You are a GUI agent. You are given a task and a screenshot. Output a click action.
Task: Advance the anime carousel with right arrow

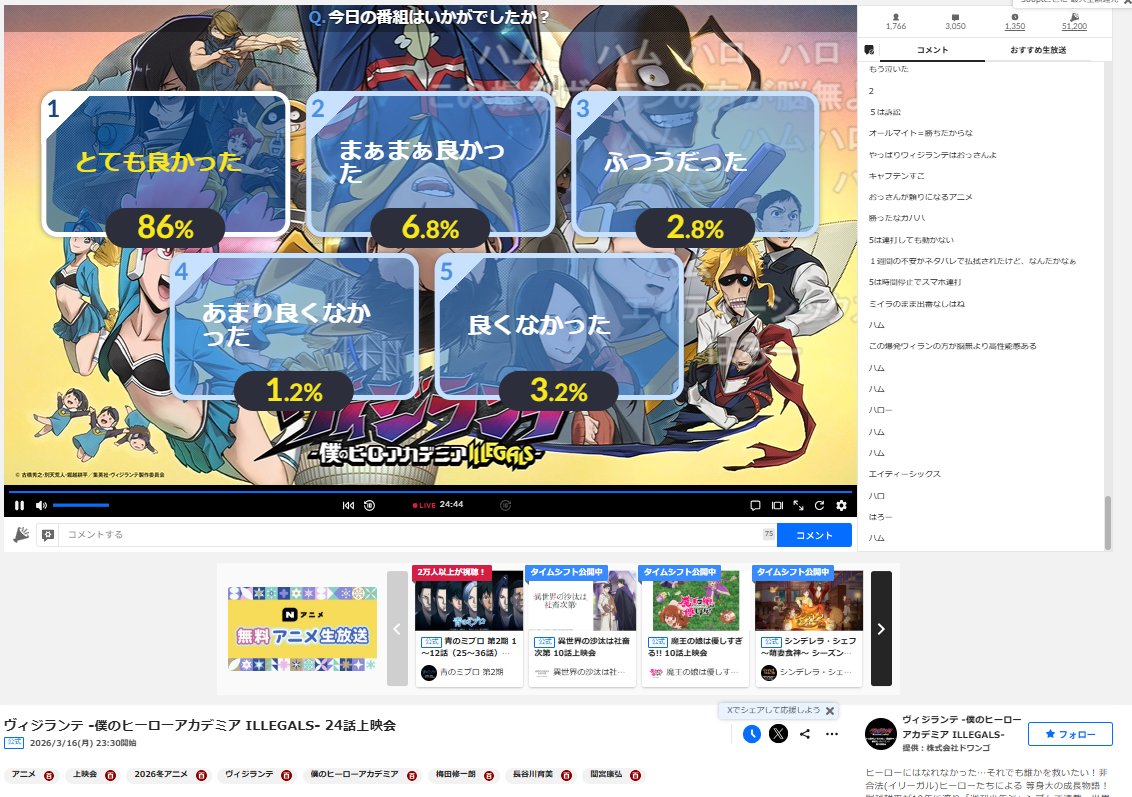pos(880,629)
